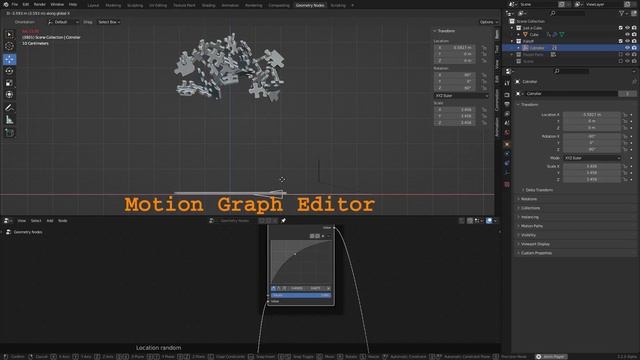This screenshot has width=640, height=360.
Task: Switch to the Geometry Nodes workspace tab
Action: point(310,5)
